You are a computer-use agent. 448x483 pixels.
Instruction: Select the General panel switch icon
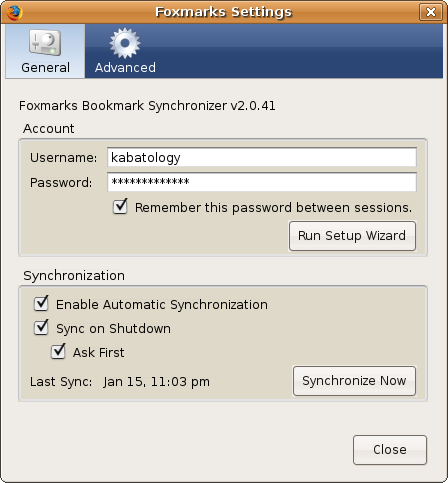[x=45, y=43]
